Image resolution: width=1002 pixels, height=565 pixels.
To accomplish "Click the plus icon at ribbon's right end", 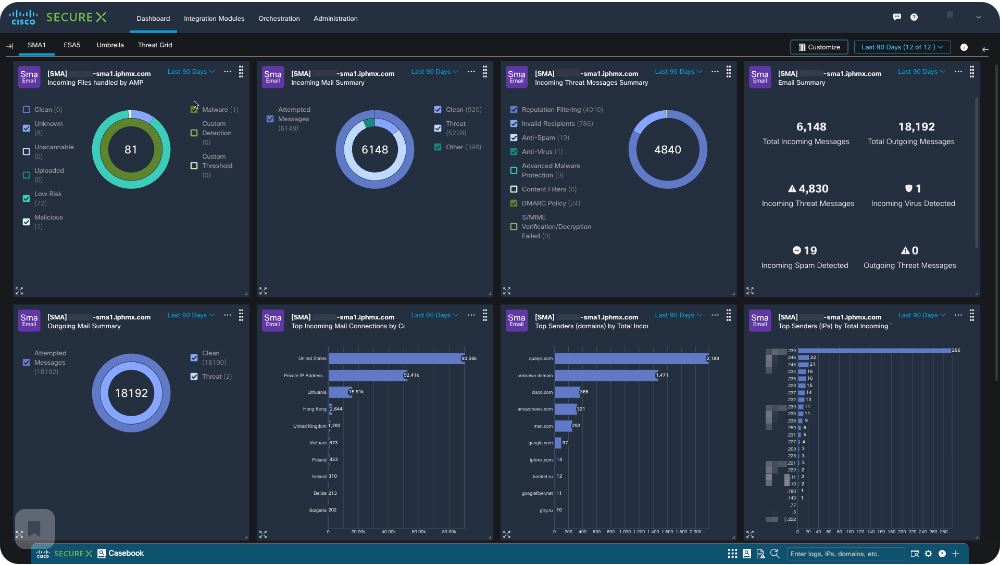I will pos(956,553).
